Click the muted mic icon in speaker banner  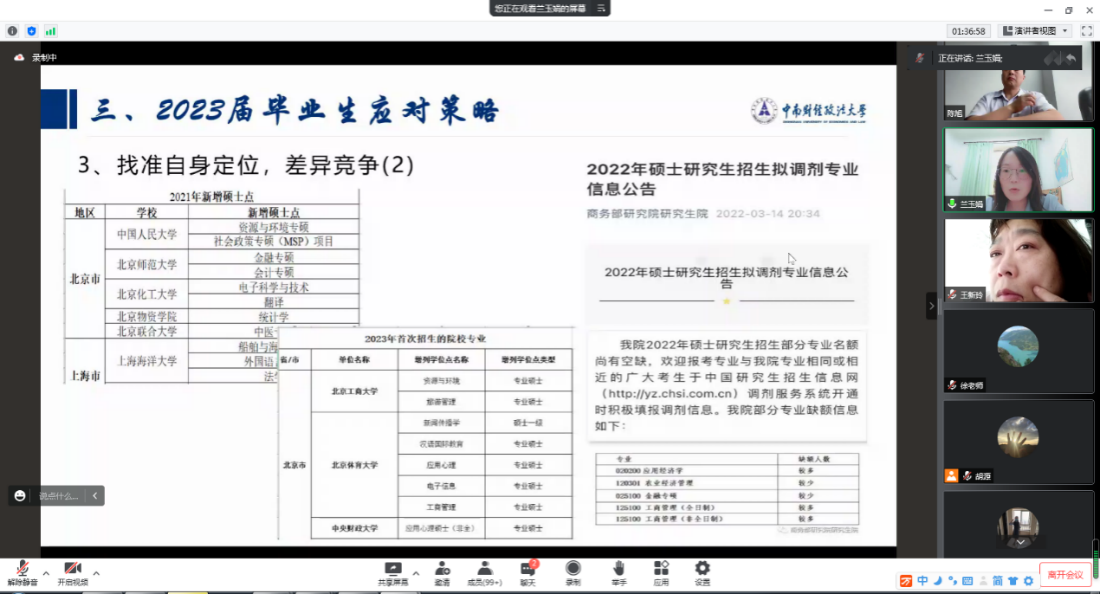(x=919, y=58)
